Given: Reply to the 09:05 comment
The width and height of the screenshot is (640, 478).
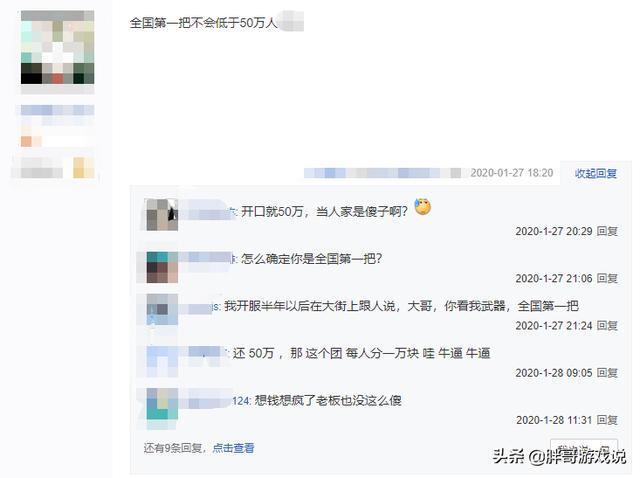Looking at the screenshot, I should point(607,373).
